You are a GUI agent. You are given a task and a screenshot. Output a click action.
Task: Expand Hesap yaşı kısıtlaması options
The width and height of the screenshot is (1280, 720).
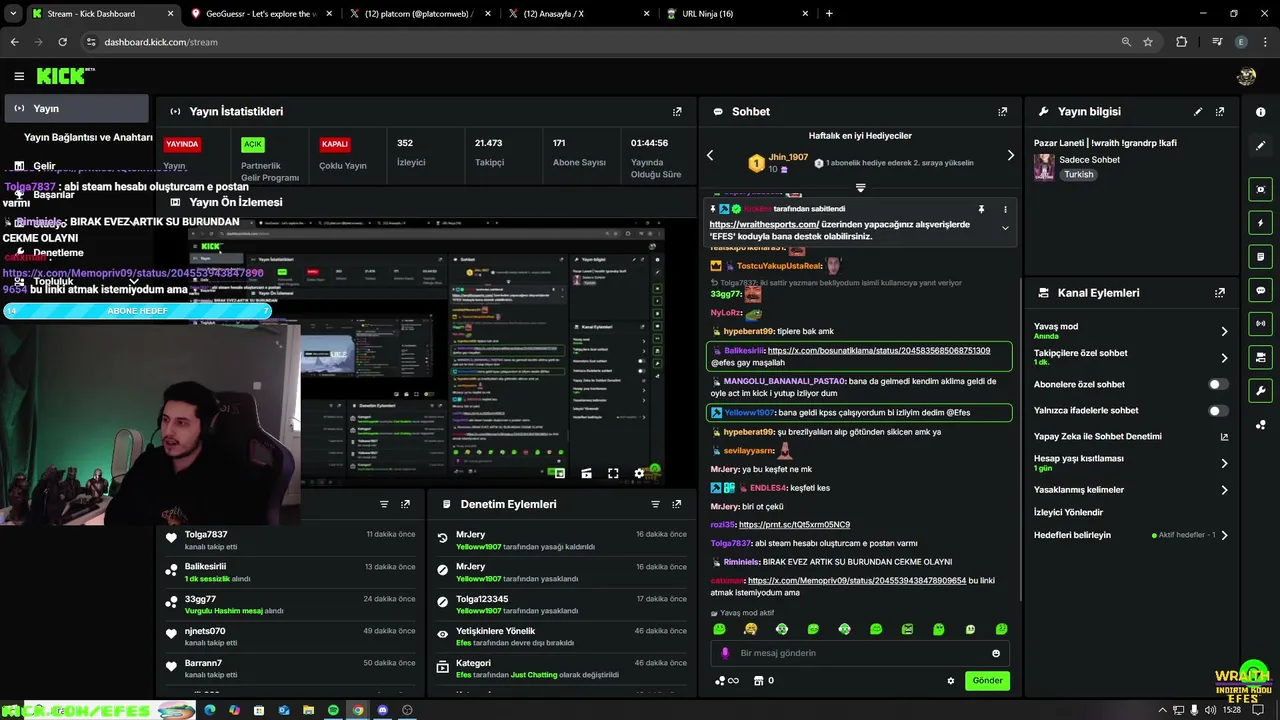point(1224,463)
